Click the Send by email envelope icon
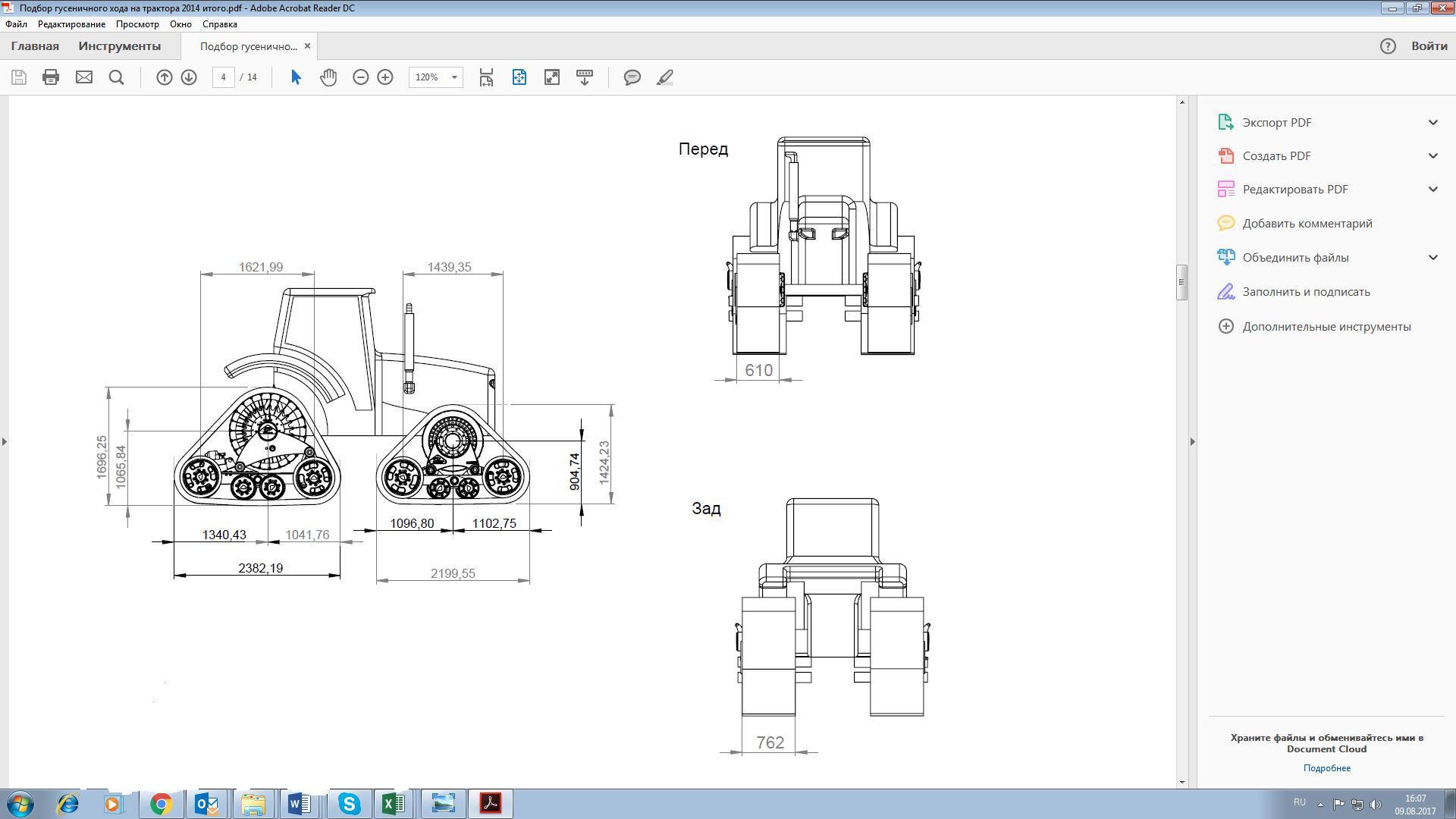1456x819 pixels. click(x=84, y=77)
